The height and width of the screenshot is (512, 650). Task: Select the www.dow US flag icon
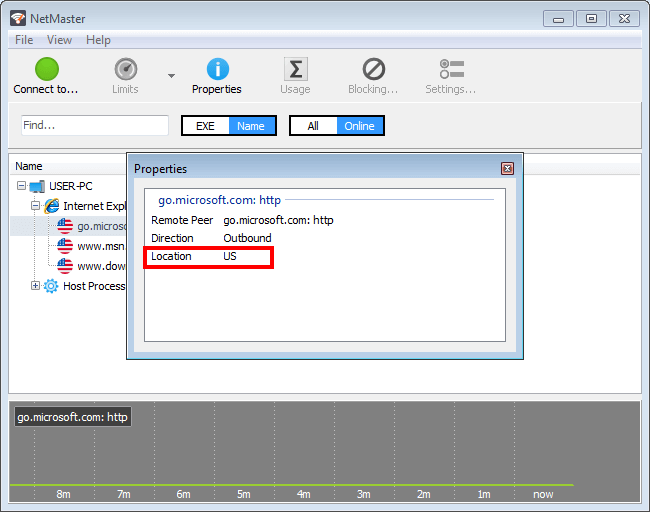65,266
